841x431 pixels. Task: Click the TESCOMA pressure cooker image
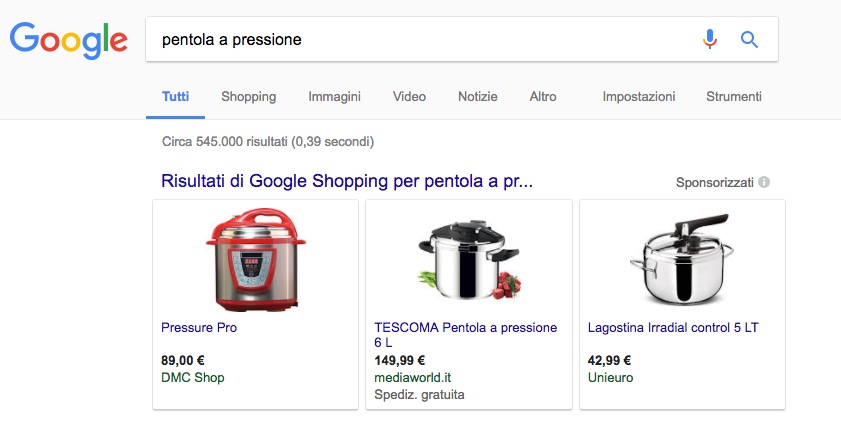tap(469, 259)
